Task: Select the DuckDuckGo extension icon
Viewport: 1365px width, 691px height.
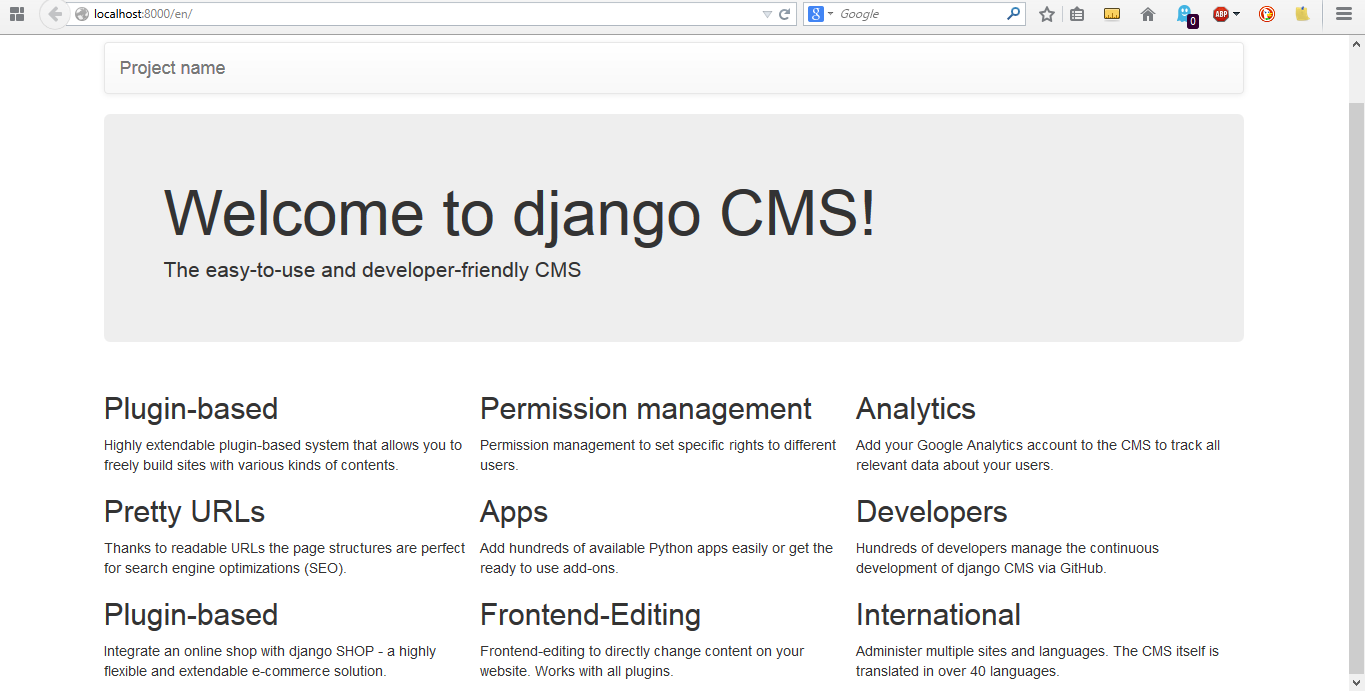Action: pyautogui.click(x=1266, y=14)
